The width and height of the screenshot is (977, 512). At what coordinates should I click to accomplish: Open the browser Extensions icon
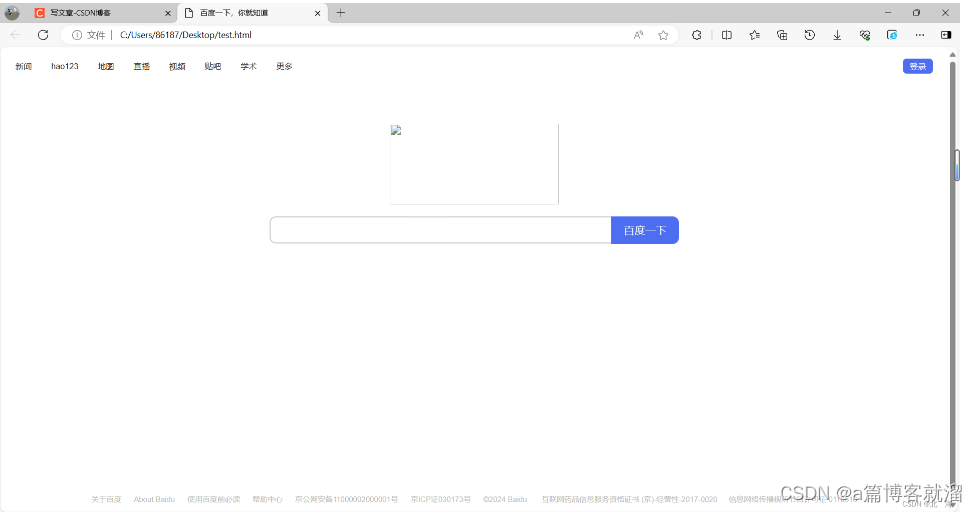pyautogui.click(x=697, y=35)
